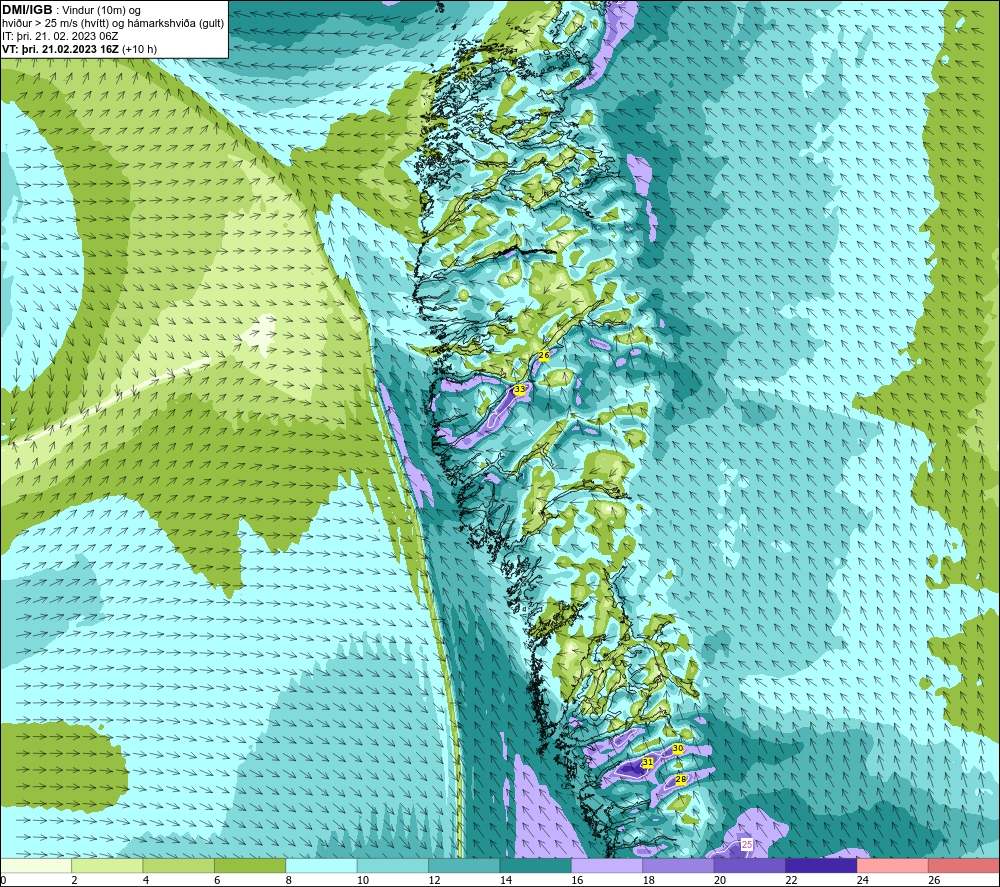Select the light green 4–6 legend swatch
Viewport: 1000px width, 887px height.
coord(179,865)
